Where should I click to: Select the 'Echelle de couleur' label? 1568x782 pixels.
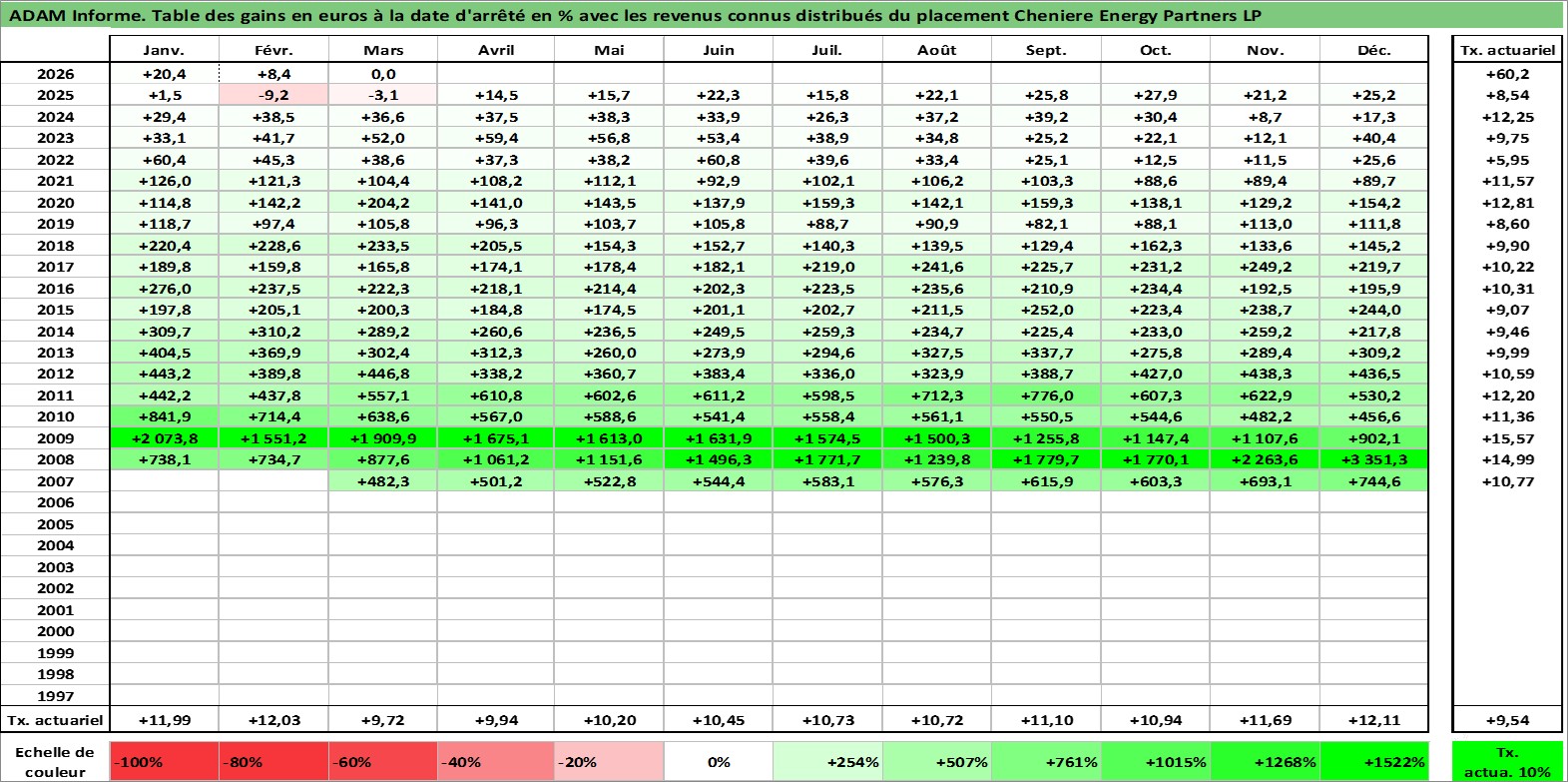[x=55, y=761]
